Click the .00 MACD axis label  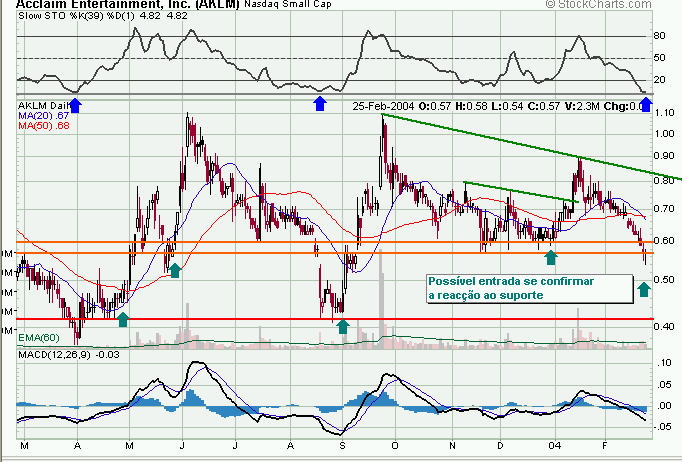point(664,405)
